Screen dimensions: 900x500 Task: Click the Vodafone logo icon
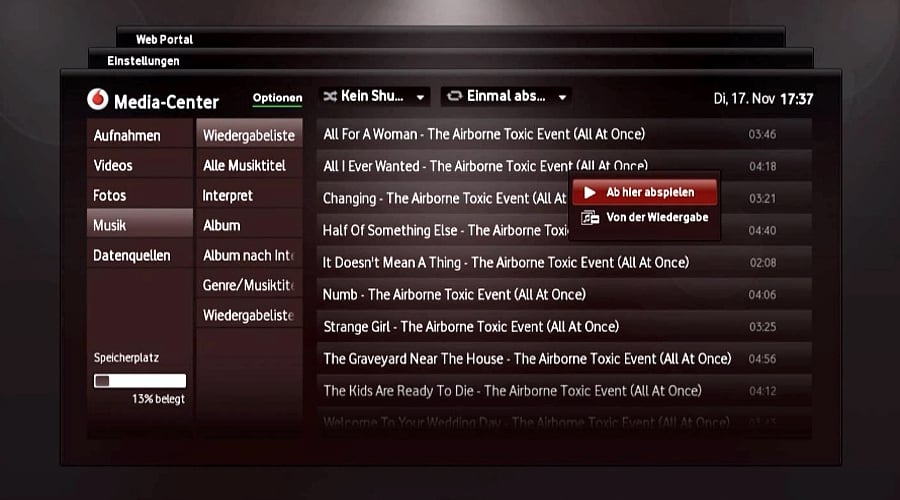click(98, 100)
